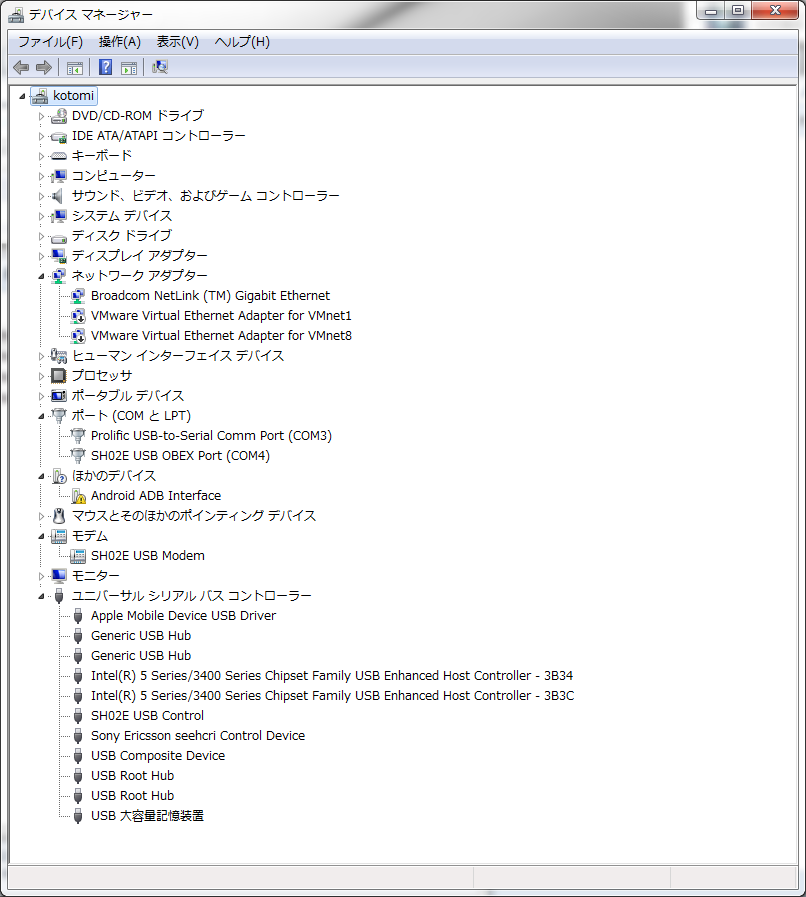Select the Android ADB Interface warning icon
The height and width of the screenshot is (897, 806).
coord(78,496)
